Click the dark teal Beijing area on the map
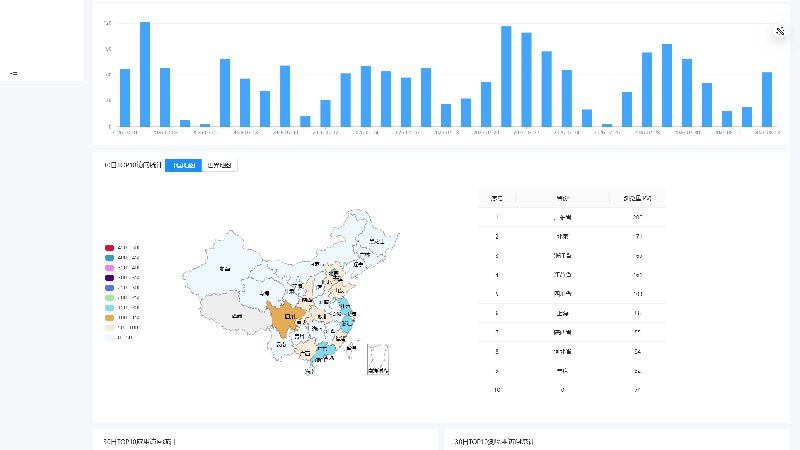The image size is (800, 450). [x=333, y=273]
